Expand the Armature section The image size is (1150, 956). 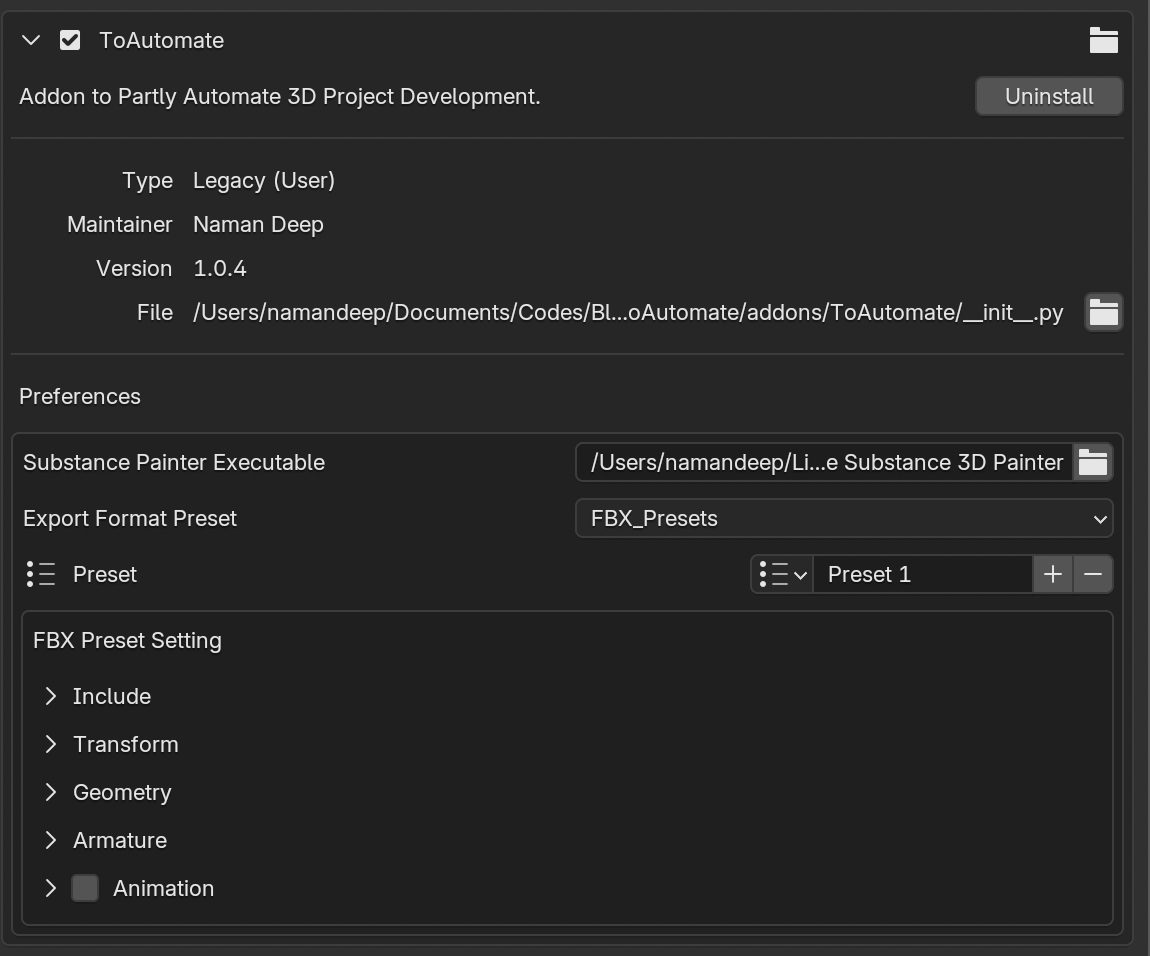click(51, 840)
